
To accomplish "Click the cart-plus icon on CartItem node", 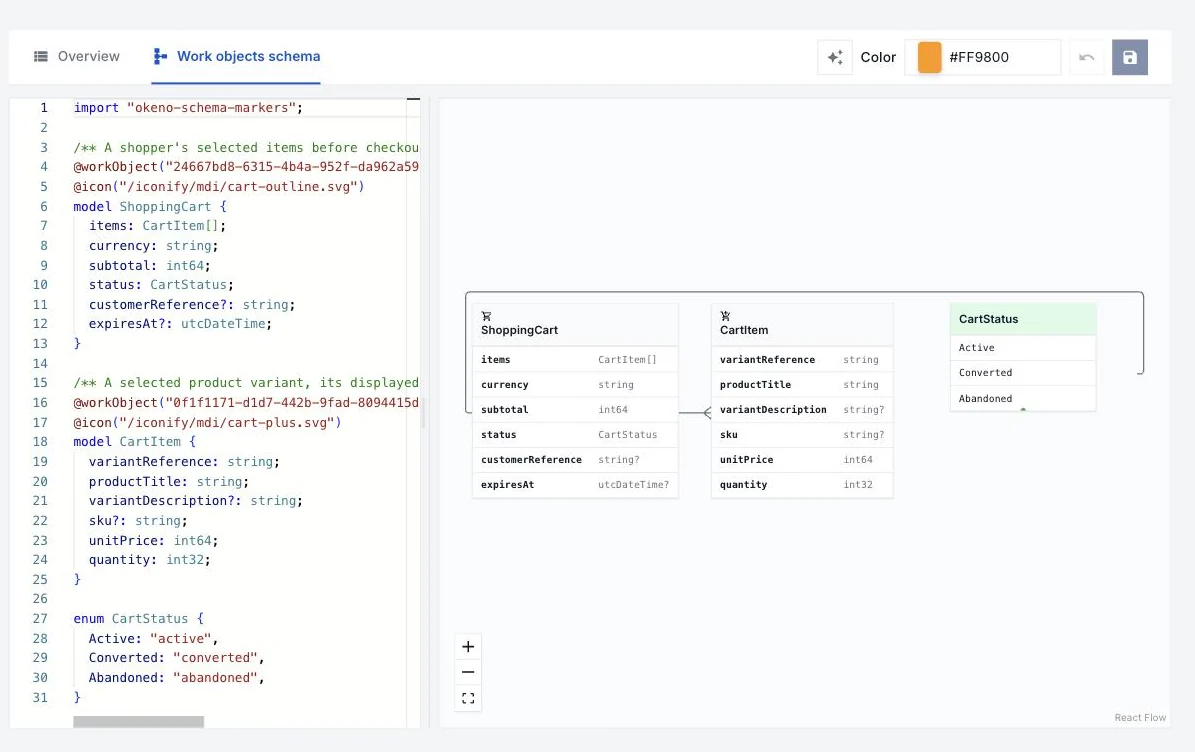I will point(726,316).
